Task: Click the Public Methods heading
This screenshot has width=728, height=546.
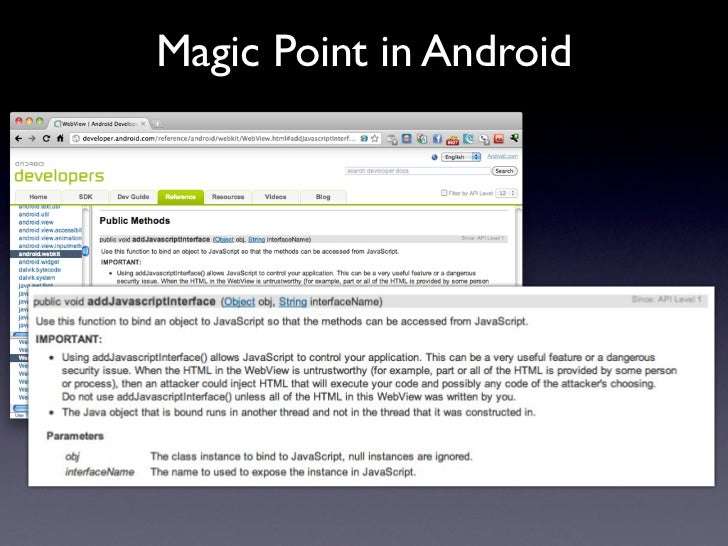Action: (135, 221)
